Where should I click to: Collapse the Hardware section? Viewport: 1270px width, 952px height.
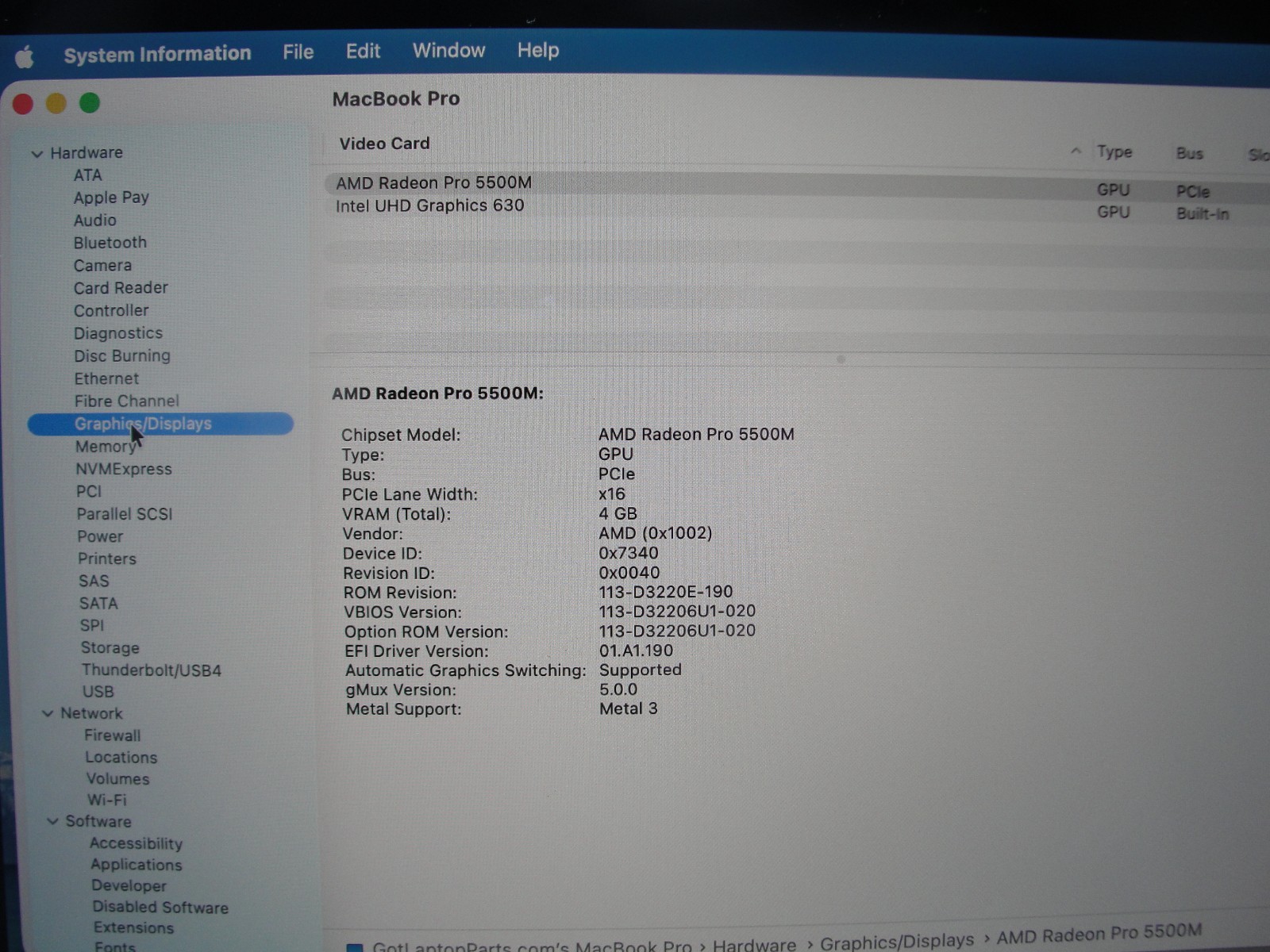pos(37,154)
